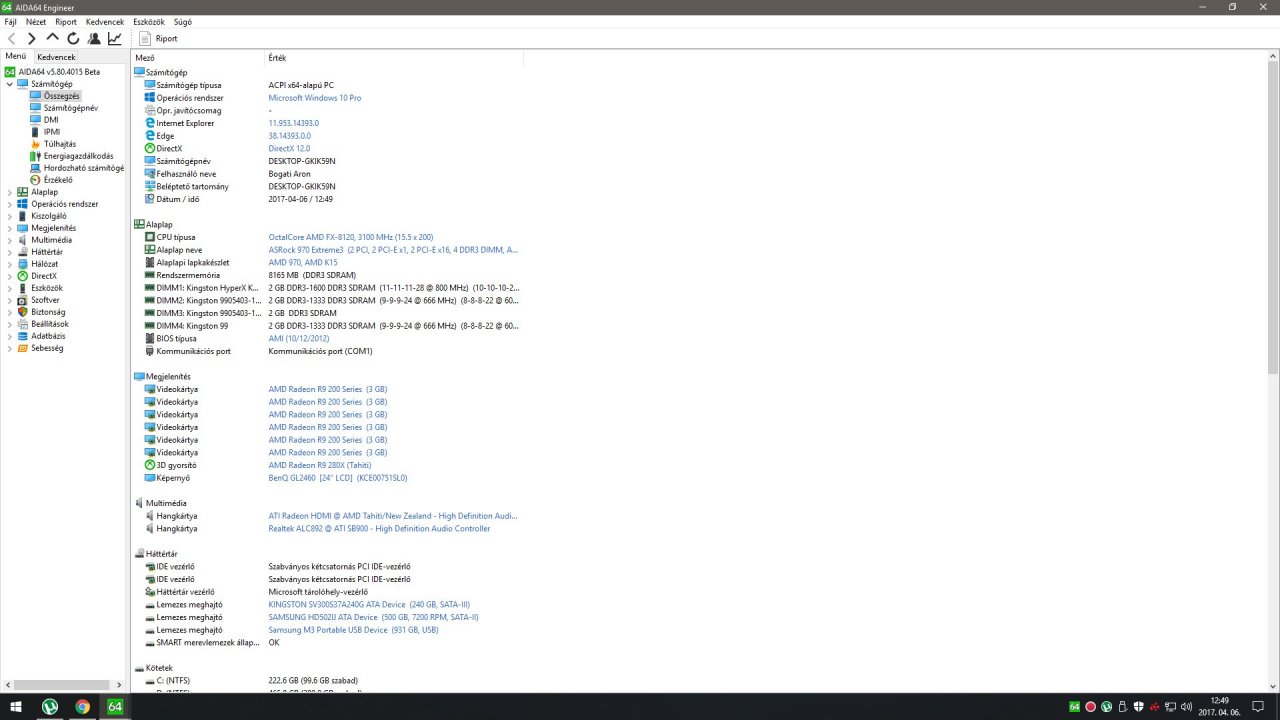
Task: Go forward with the right arrow toolbar button
Action: click(32, 38)
